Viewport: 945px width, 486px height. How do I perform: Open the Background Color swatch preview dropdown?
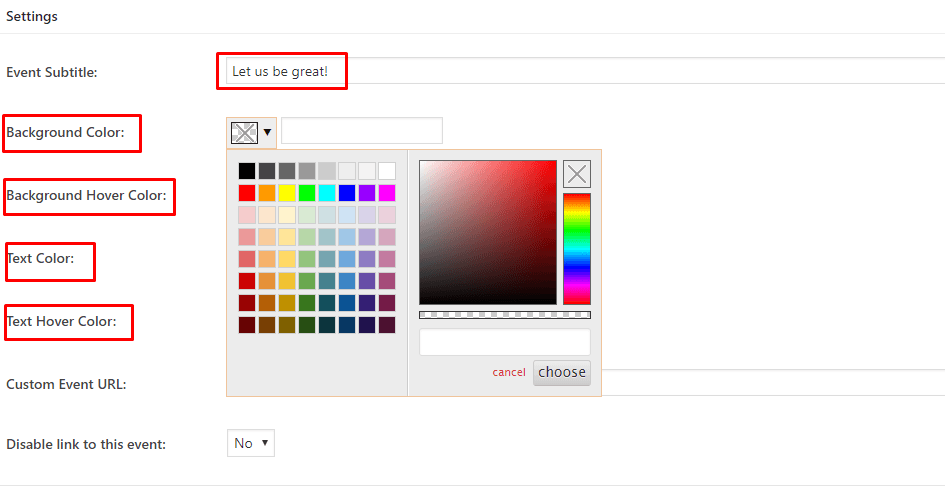point(251,132)
